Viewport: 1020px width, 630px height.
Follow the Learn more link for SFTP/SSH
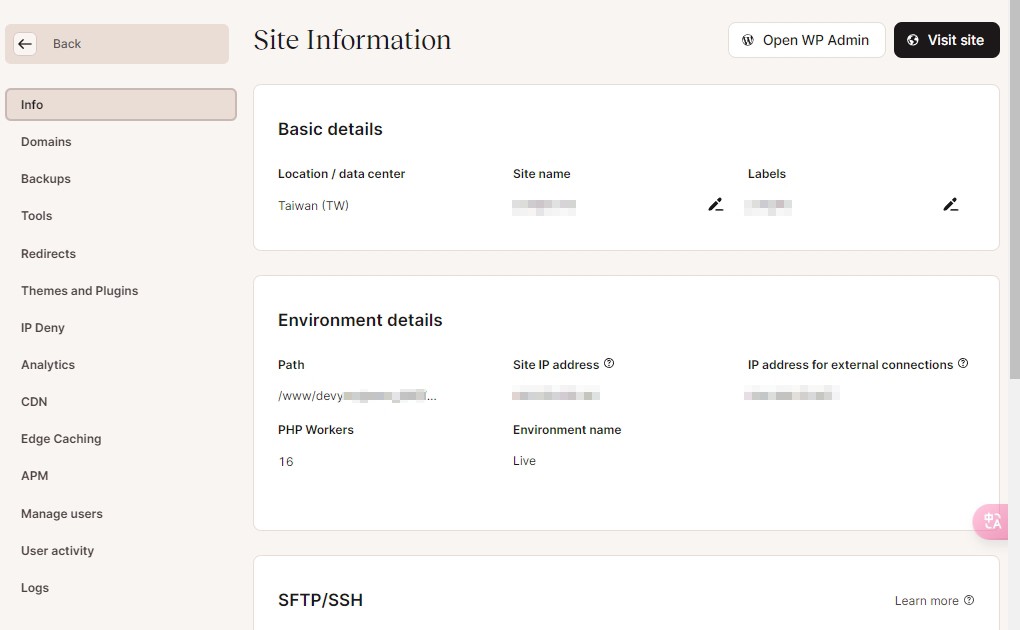[x=926, y=601]
